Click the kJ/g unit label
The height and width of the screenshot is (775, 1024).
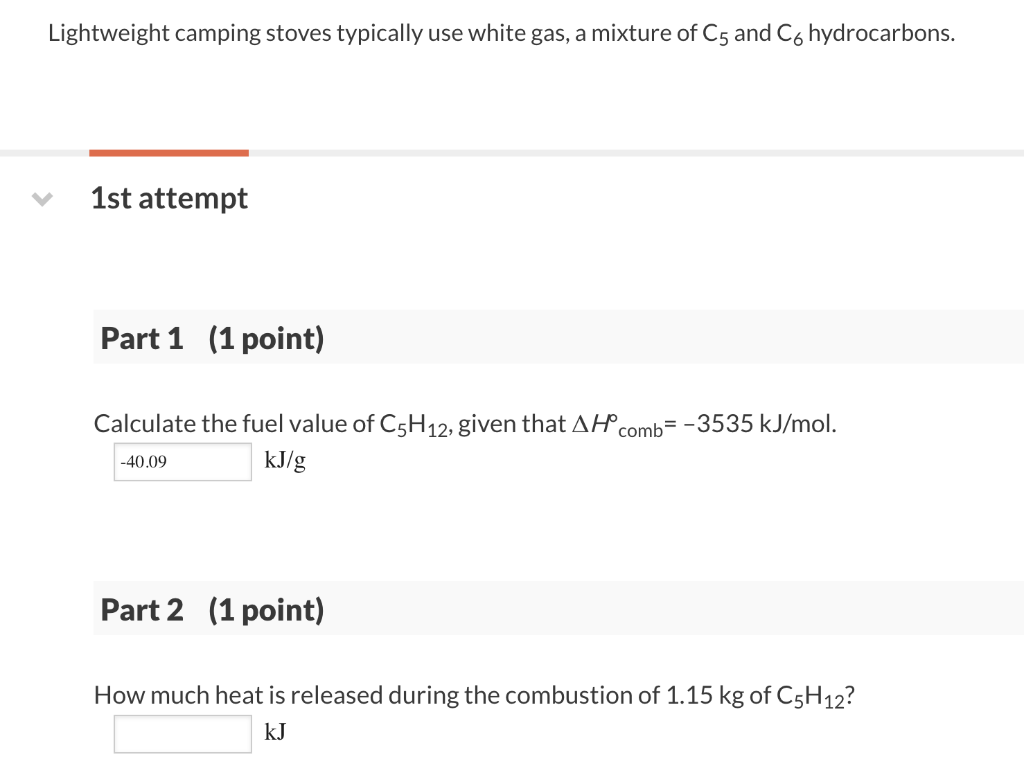[x=285, y=460]
